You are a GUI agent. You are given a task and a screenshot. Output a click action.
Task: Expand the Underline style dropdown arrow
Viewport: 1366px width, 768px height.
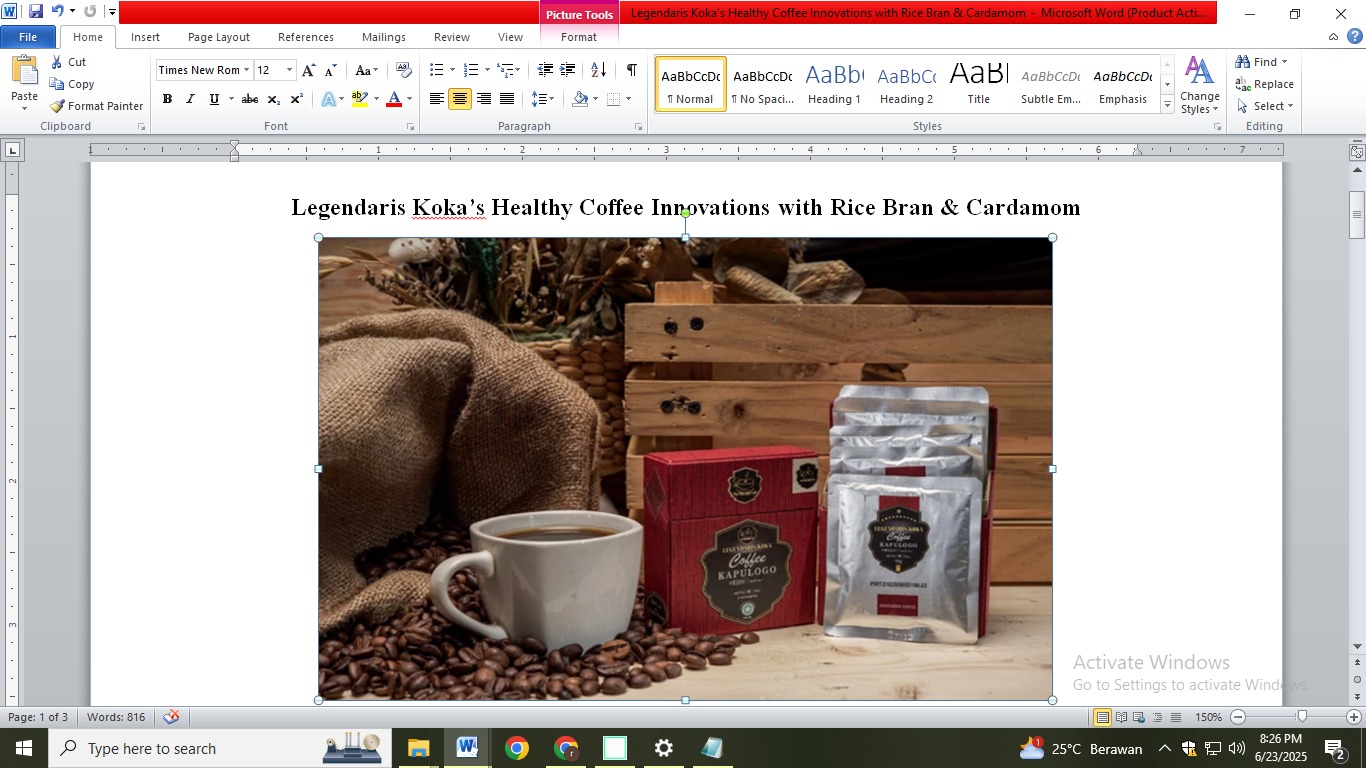point(231,99)
